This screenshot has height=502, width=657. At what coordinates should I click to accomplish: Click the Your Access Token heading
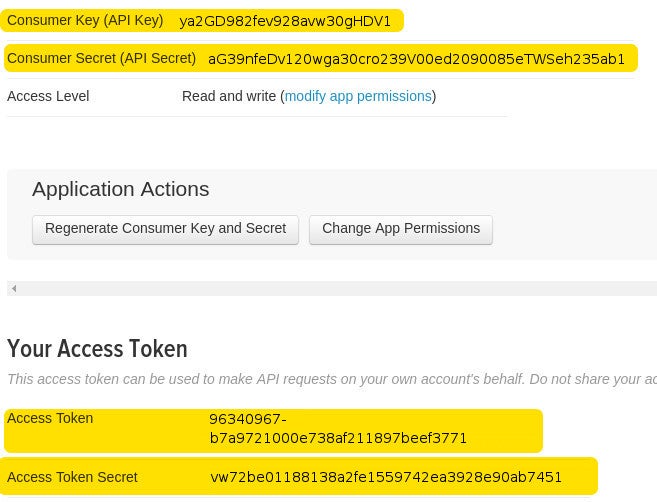pos(97,349)
